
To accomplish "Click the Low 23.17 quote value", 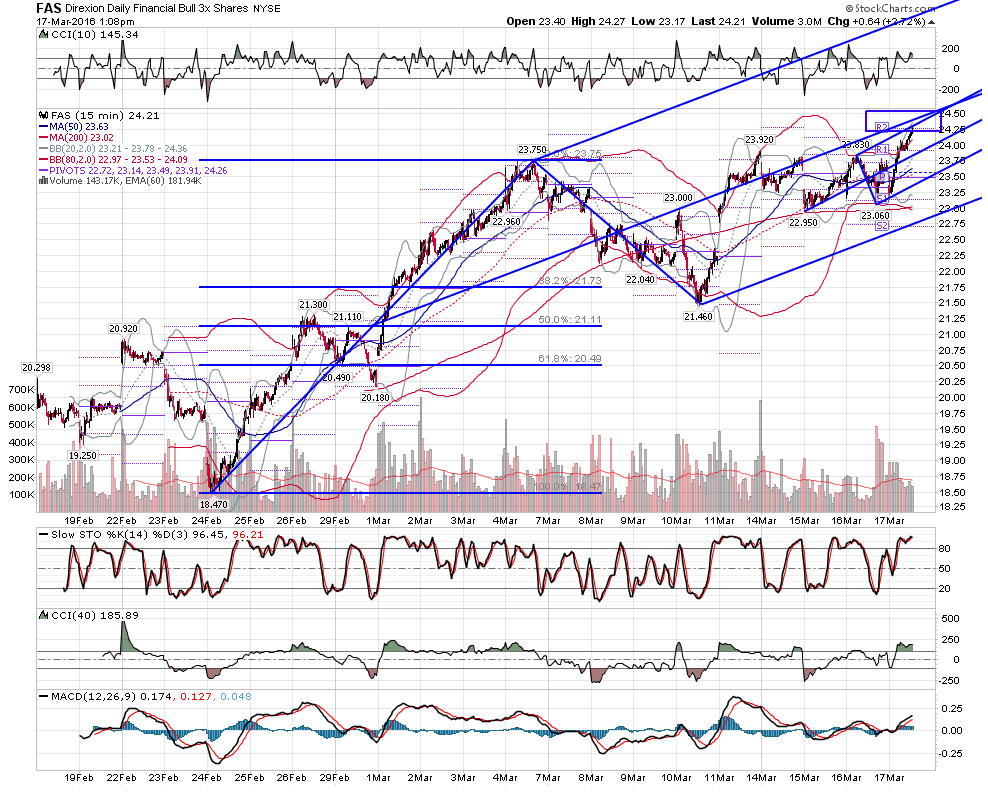I will [x=658, y=21].
